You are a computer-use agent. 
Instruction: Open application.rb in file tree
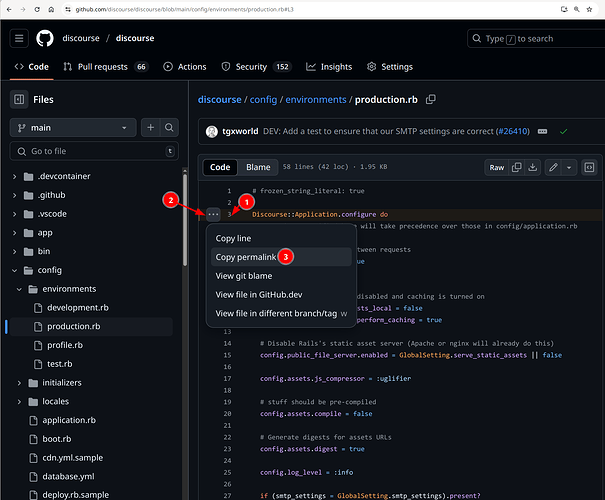tap(69, 420)
